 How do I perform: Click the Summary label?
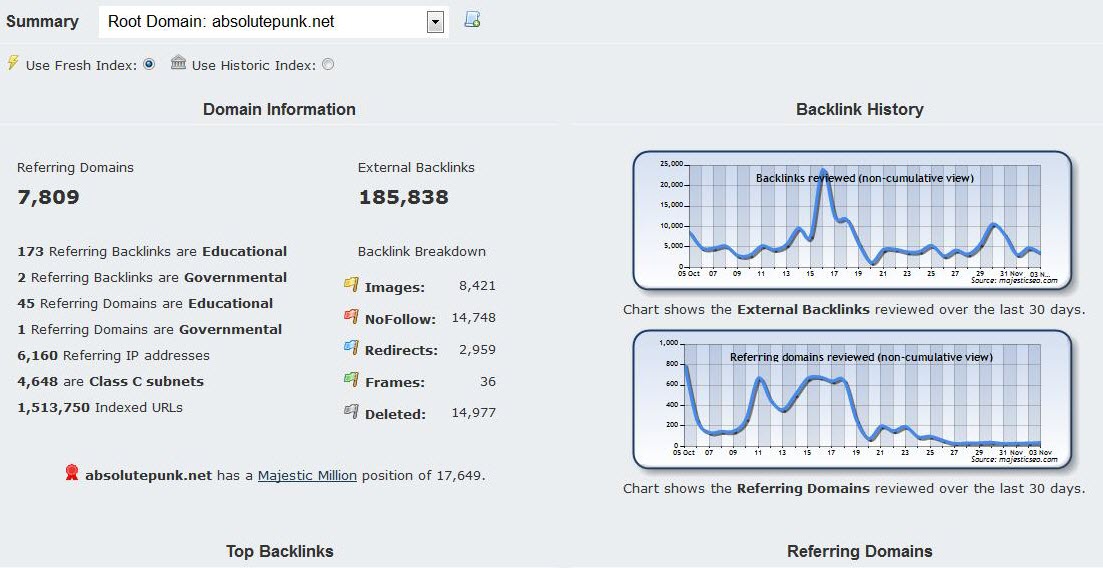pos(42,21)
